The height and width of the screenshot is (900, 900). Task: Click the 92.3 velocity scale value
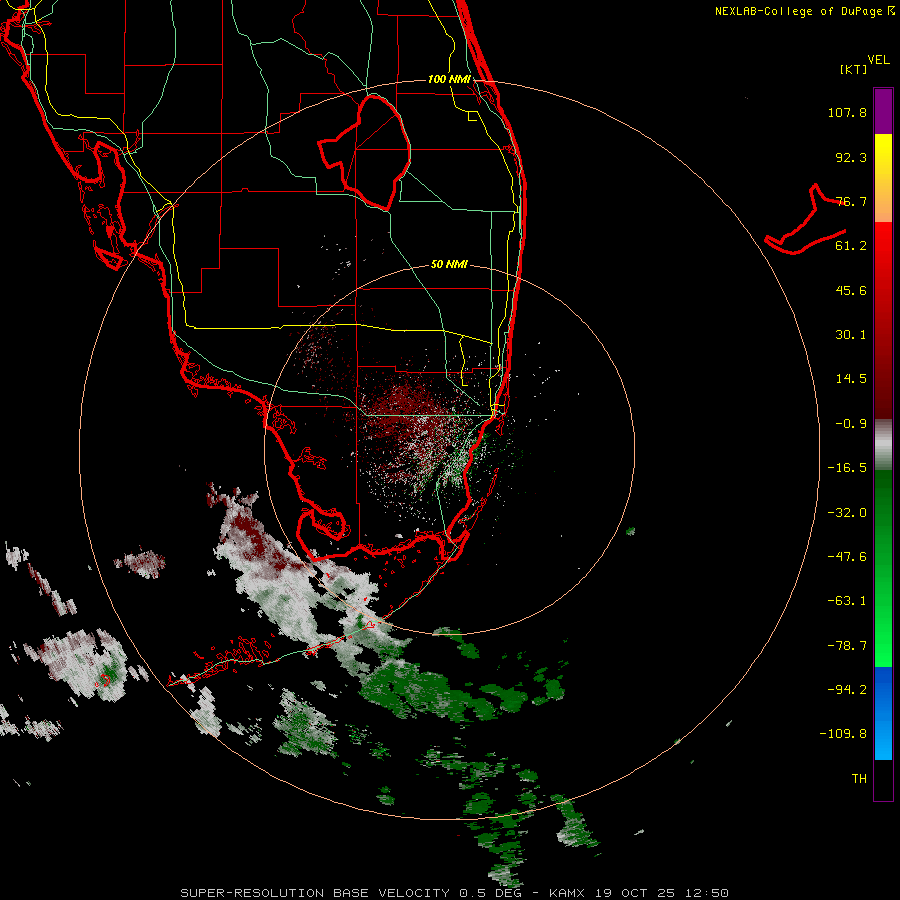[851, 157]
